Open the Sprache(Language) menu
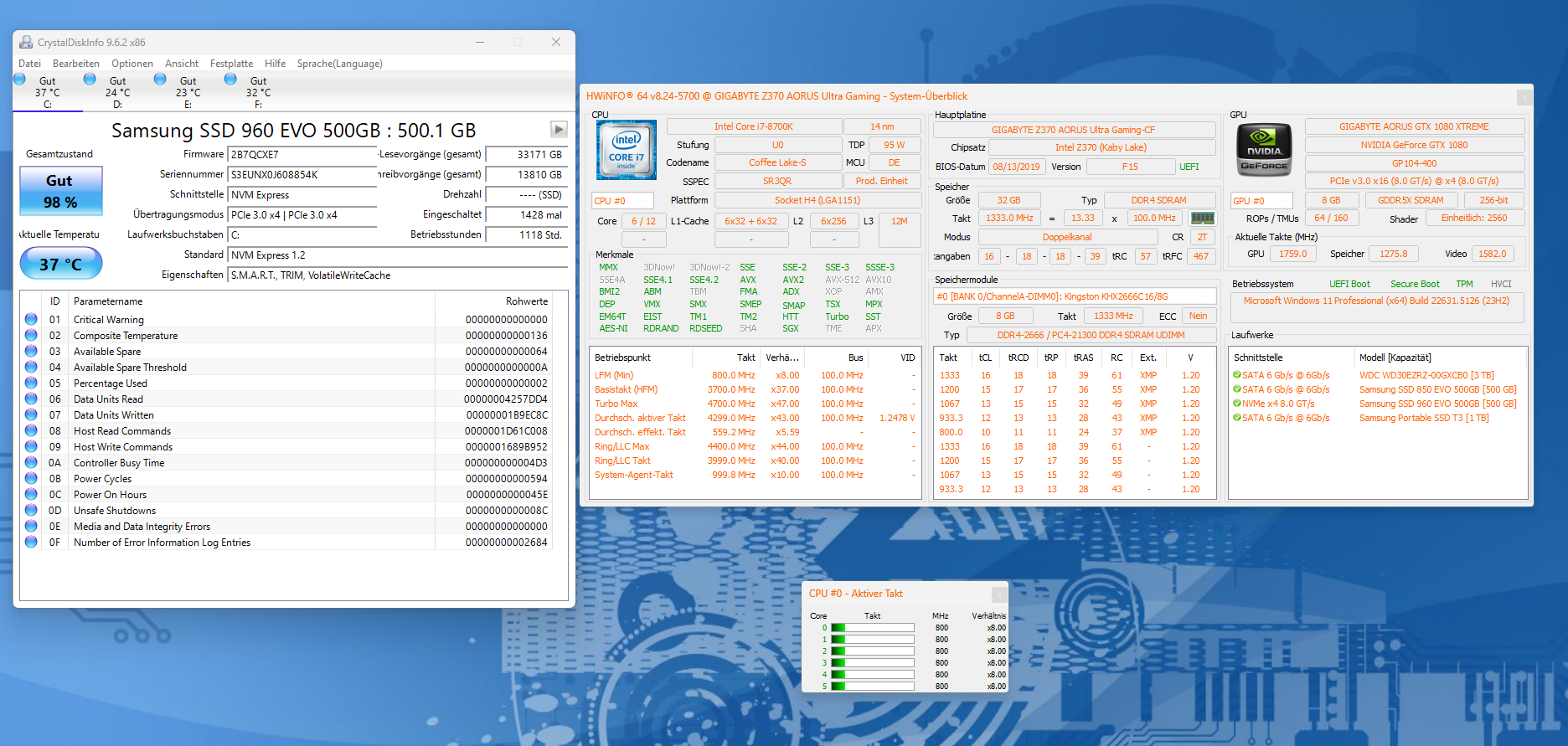The width and height of the screenshot is (1568, 746). click(x=339, y=64)
